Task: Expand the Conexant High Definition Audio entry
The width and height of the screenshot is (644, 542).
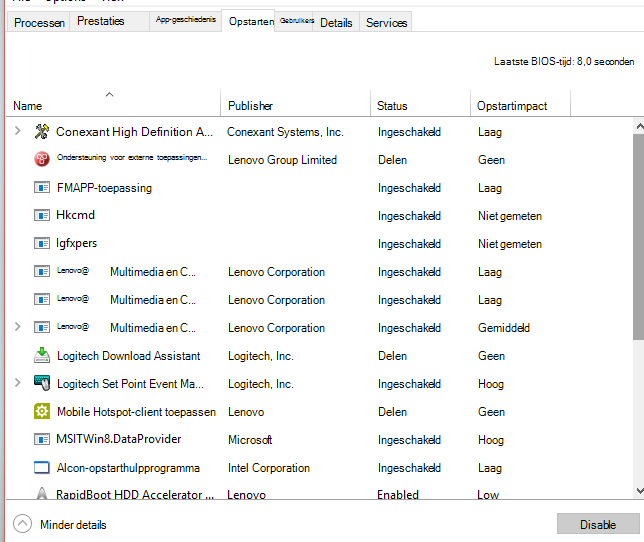Action: (x=17, y=131)
